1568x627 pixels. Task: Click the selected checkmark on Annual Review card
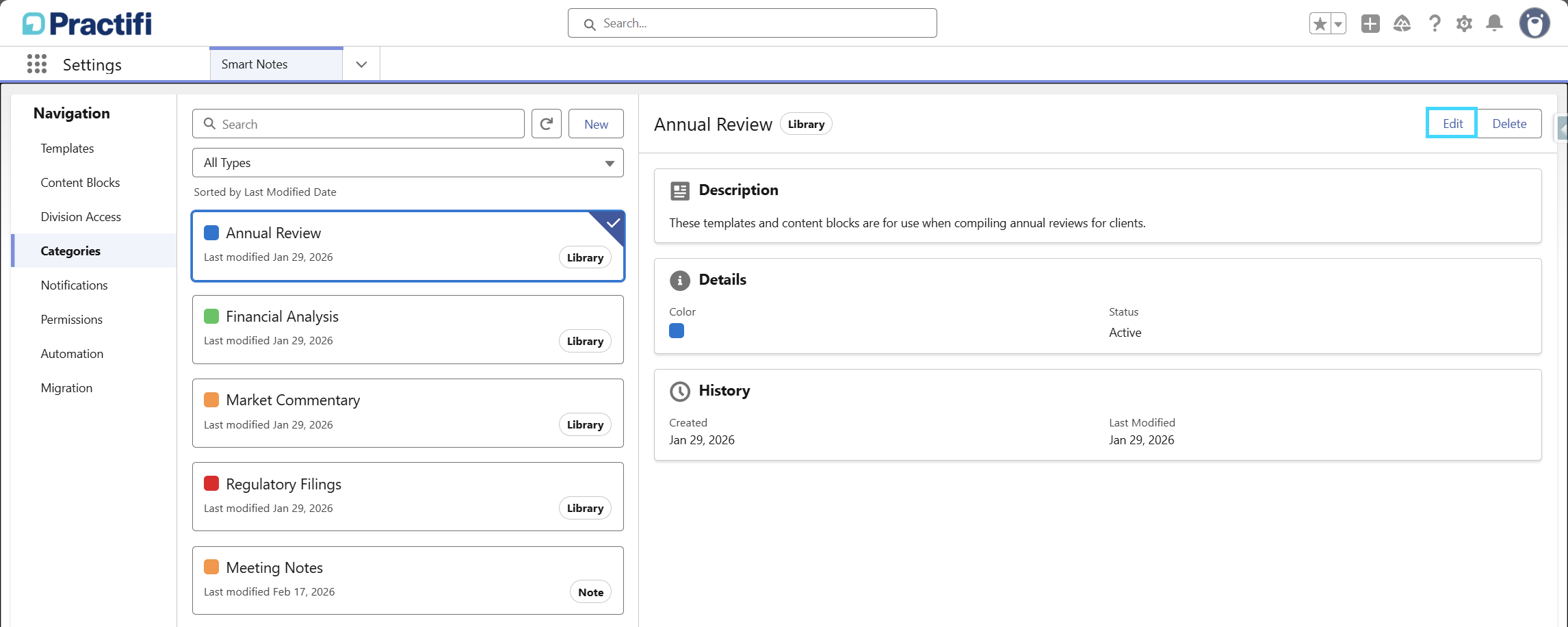[613, 223]
